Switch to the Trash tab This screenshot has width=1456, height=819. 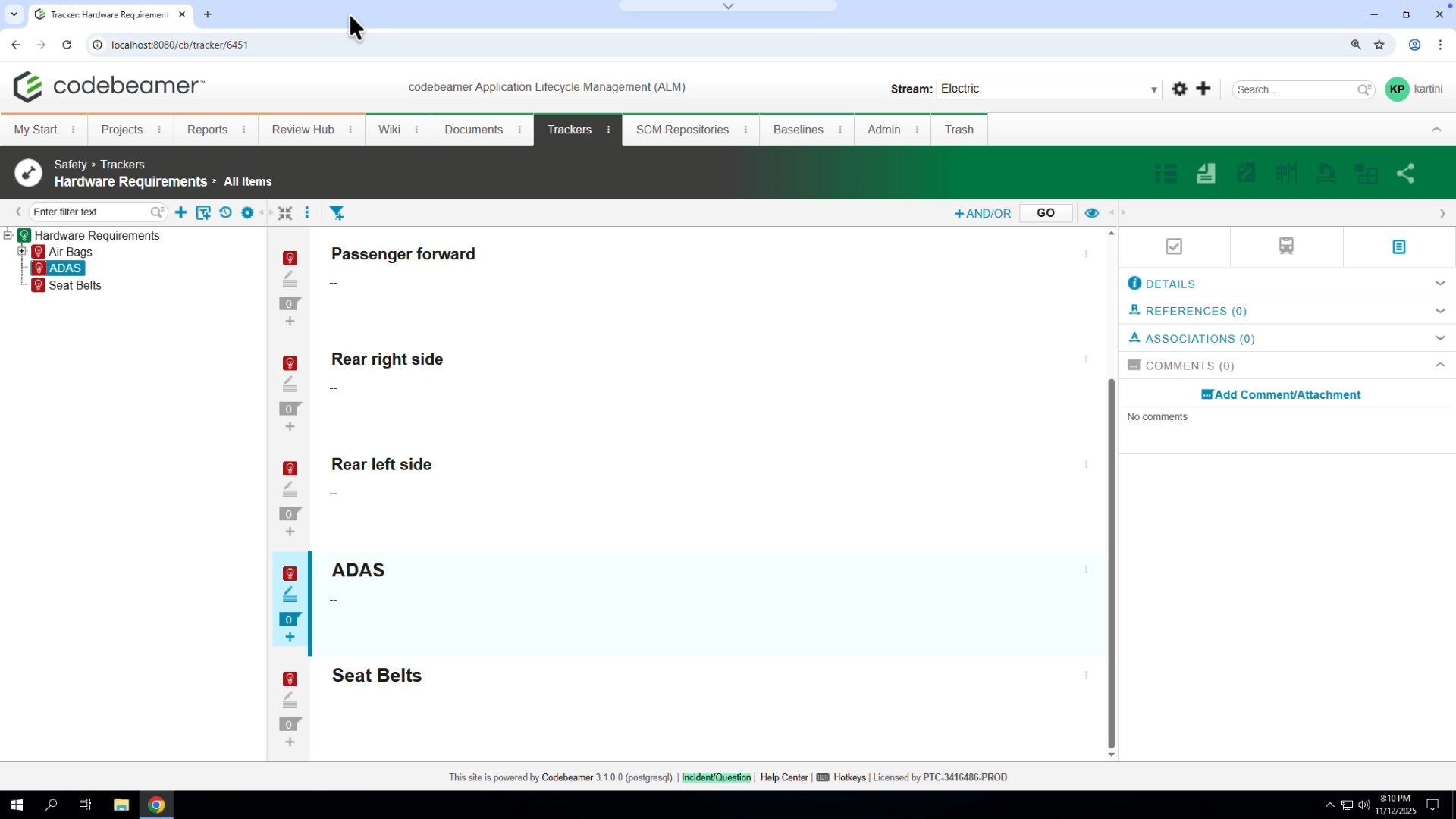[x=958, y=129]
